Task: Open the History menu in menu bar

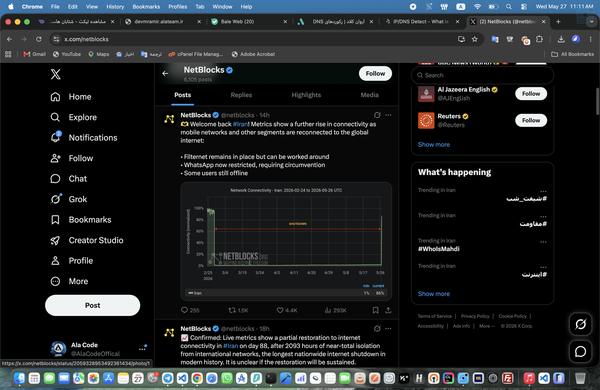Action: click(115, 7)
